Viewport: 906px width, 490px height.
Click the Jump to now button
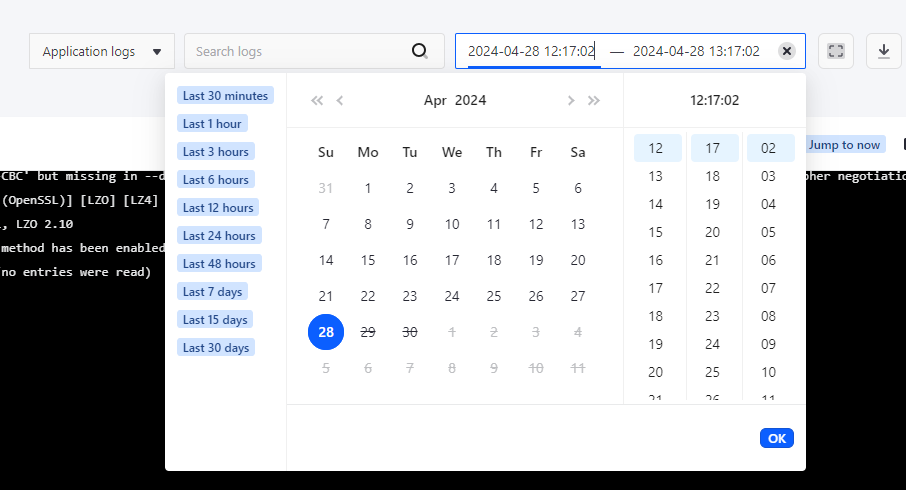tap(844, 145)
